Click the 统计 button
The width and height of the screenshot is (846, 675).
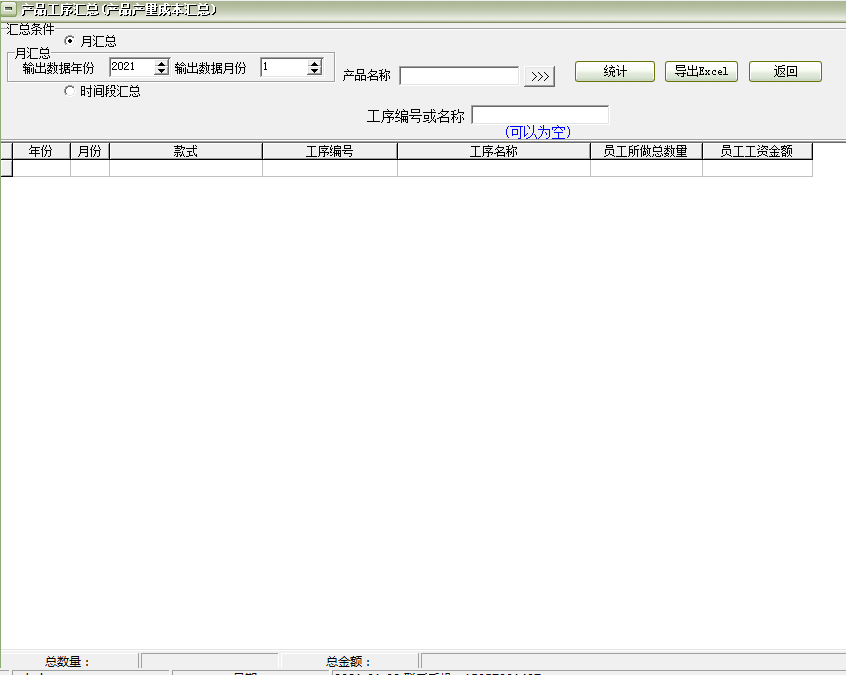pyautogui.click(x=615, y=71)
